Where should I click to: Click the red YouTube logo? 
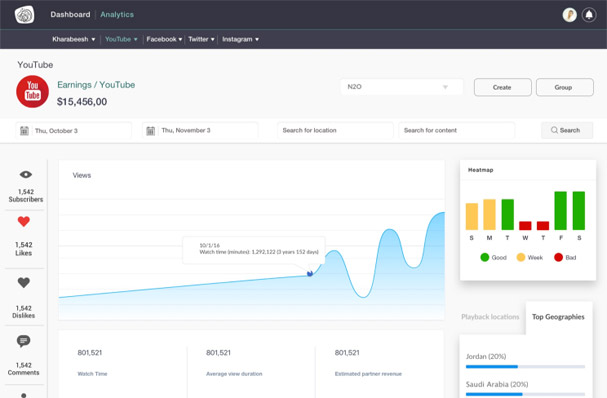(33, 91)
